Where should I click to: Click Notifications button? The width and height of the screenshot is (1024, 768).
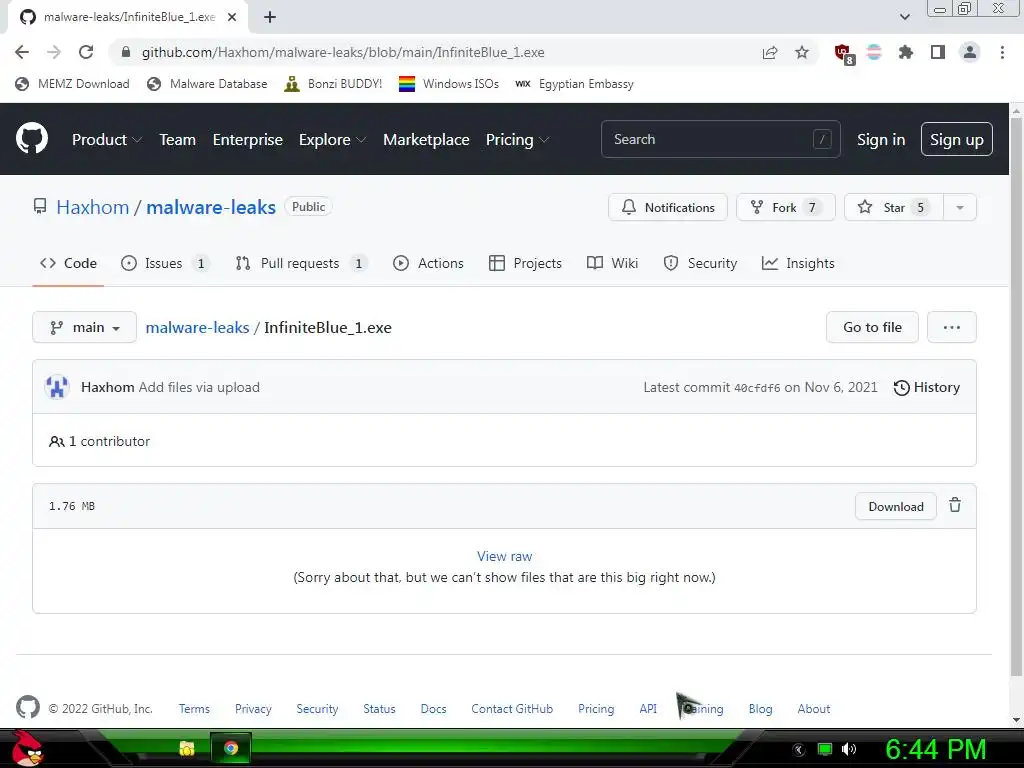[667, 208]
